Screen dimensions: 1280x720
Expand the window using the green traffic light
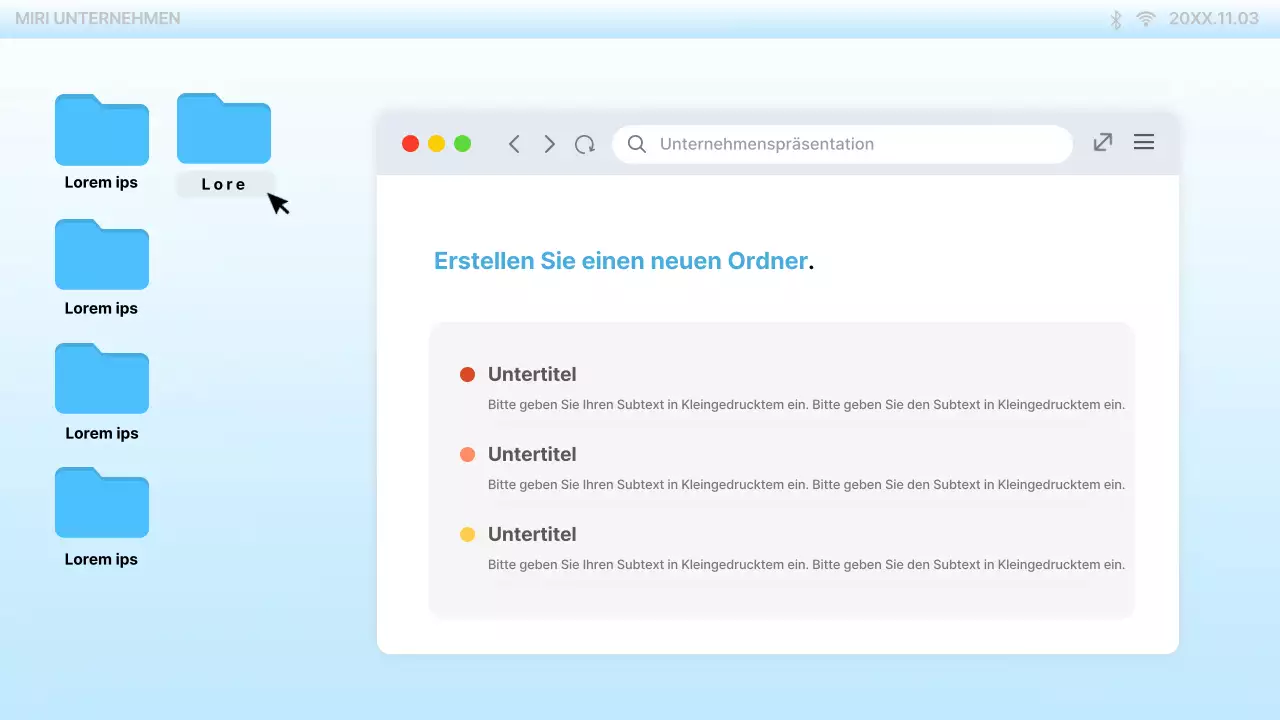click(462, 143)
